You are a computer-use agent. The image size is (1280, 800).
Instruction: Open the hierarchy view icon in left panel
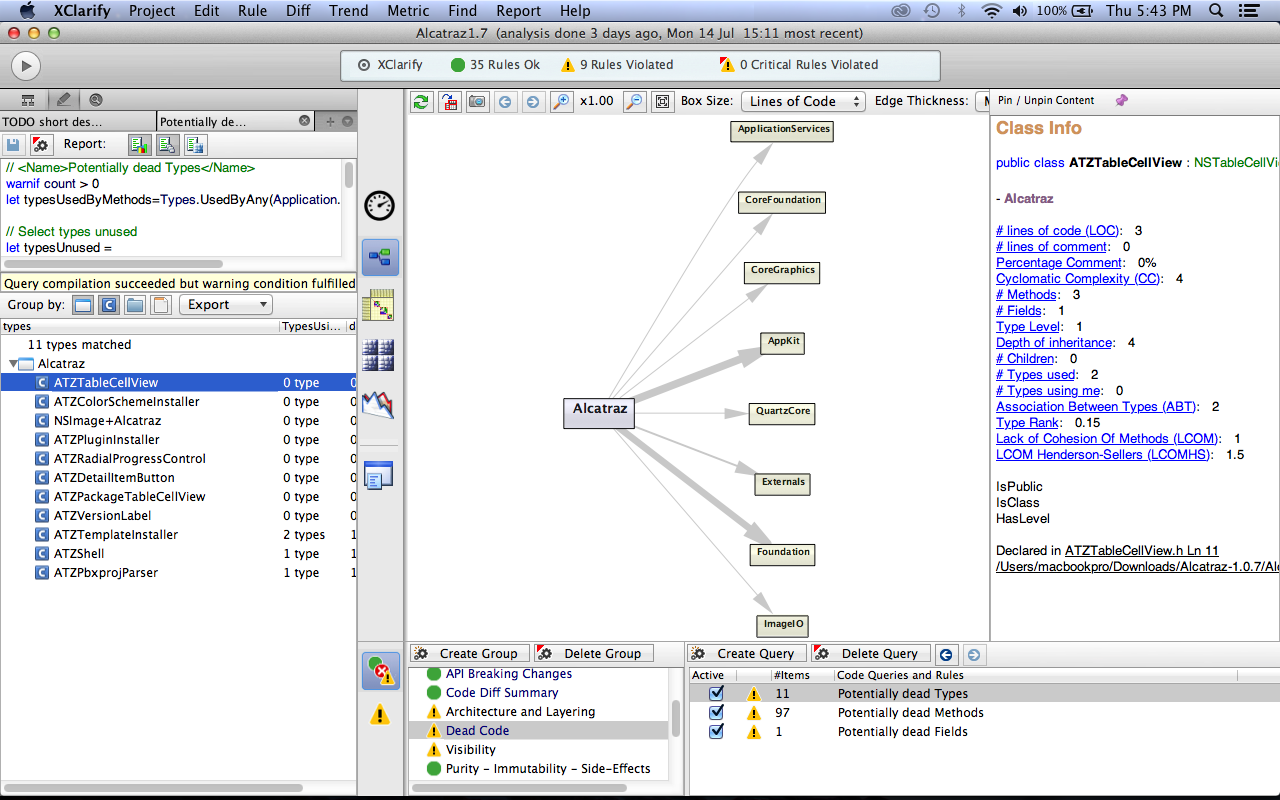28,100
